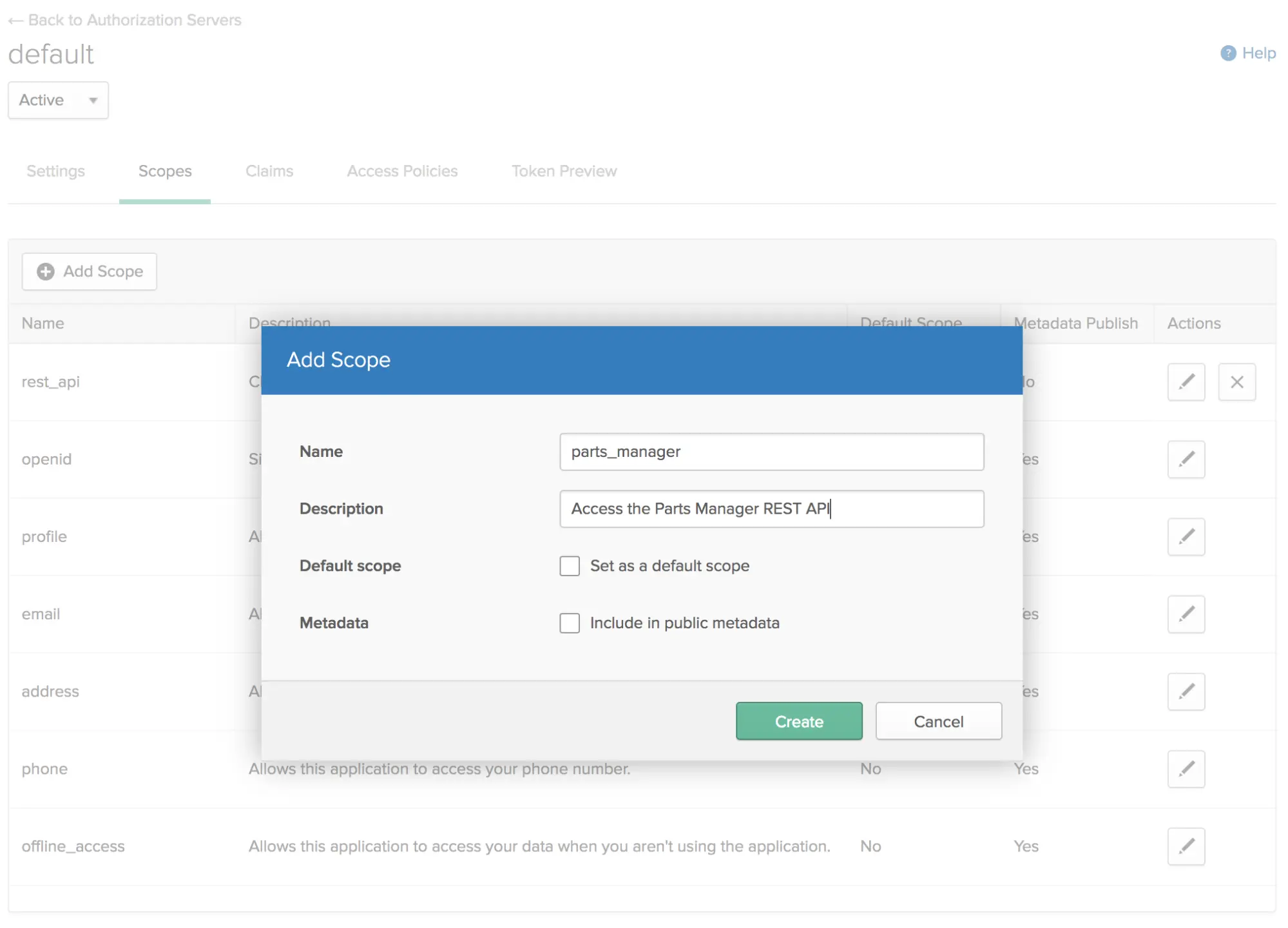The width and height of the screenshot is (1288, 928).
Task: Delete the rest_api scope with X icon
Action: [x=1236, y=382]
